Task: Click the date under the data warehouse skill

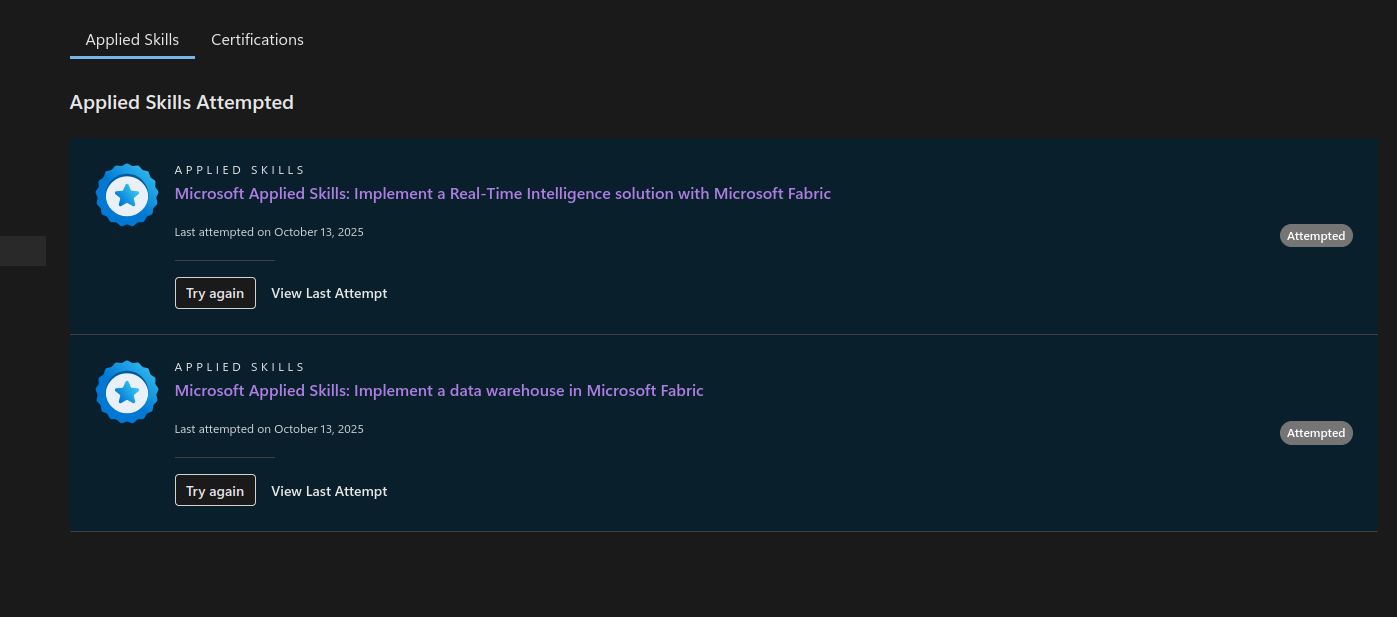Action: [x=269, y=429]
